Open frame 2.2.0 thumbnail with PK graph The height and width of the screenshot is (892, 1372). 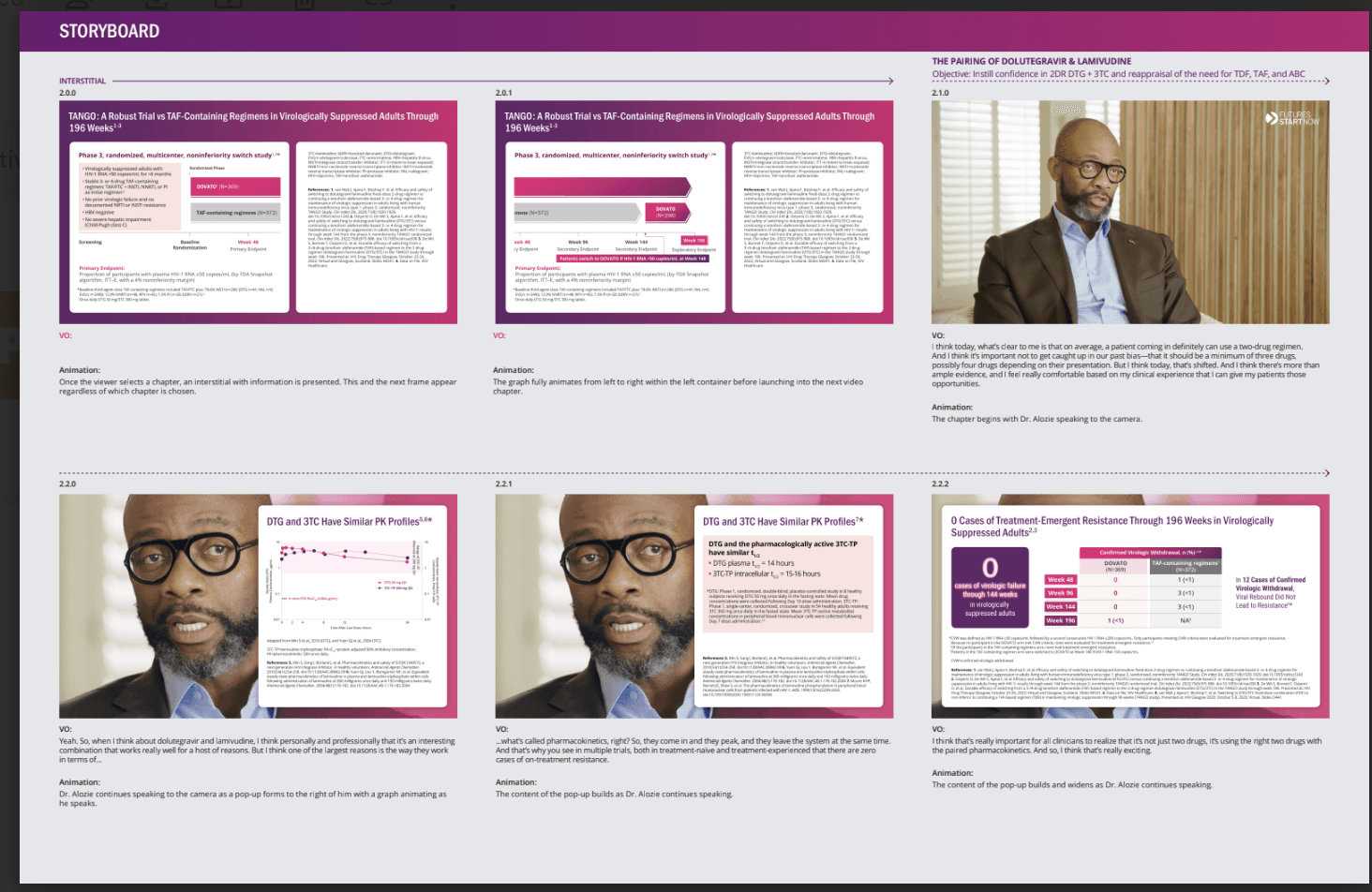(x=258, y=606)
